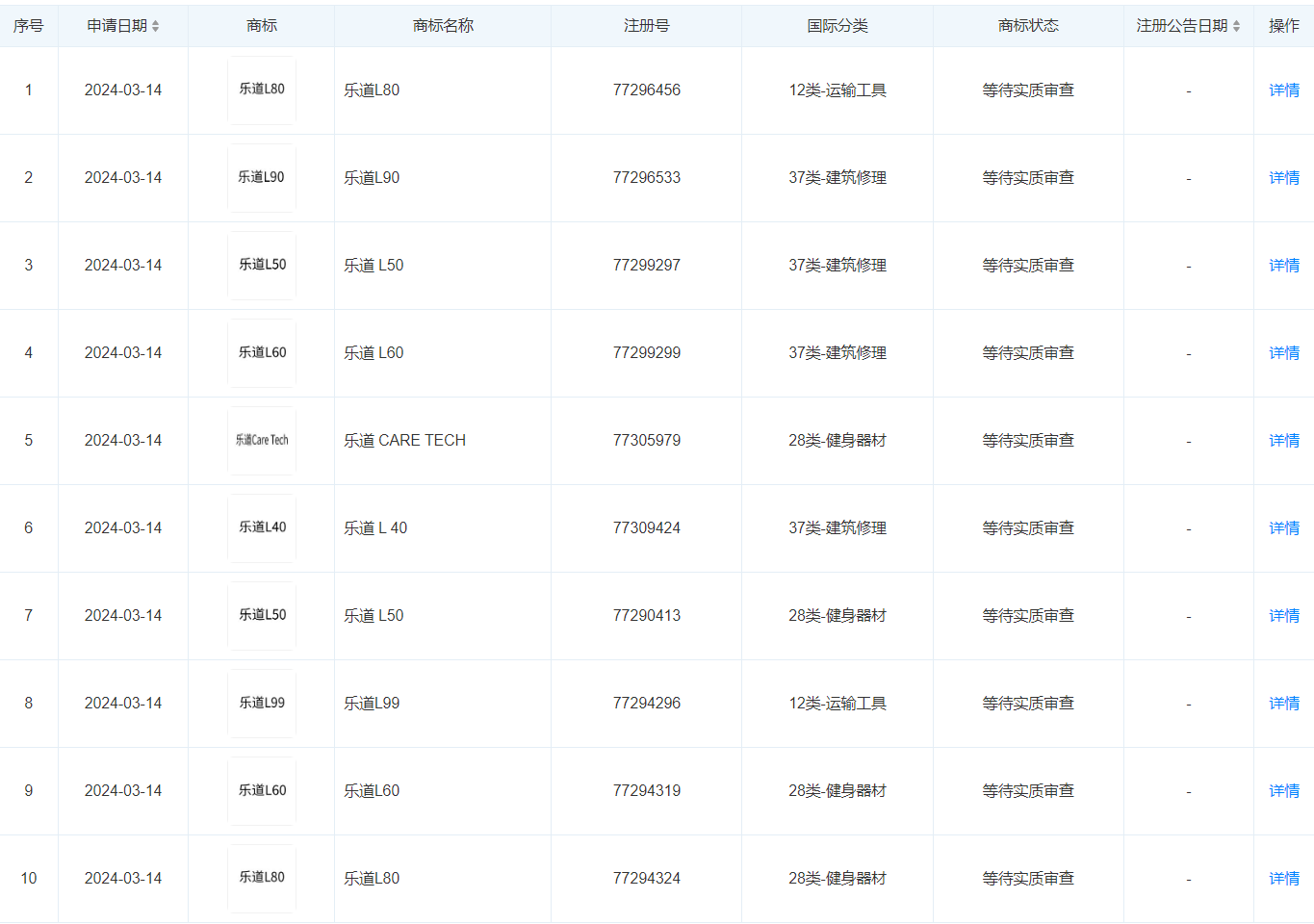Click the 国际分类 column header

point(837,26)
